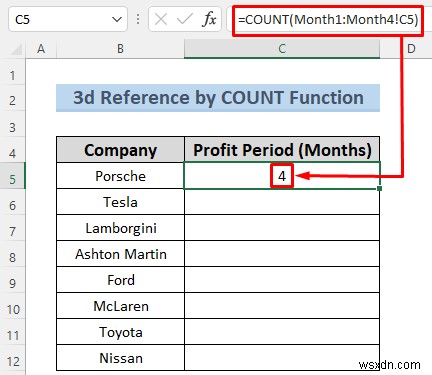The image size is (432, 375).
Task: Click the 'Toyota' cell
Action: [x=120, y=332]
